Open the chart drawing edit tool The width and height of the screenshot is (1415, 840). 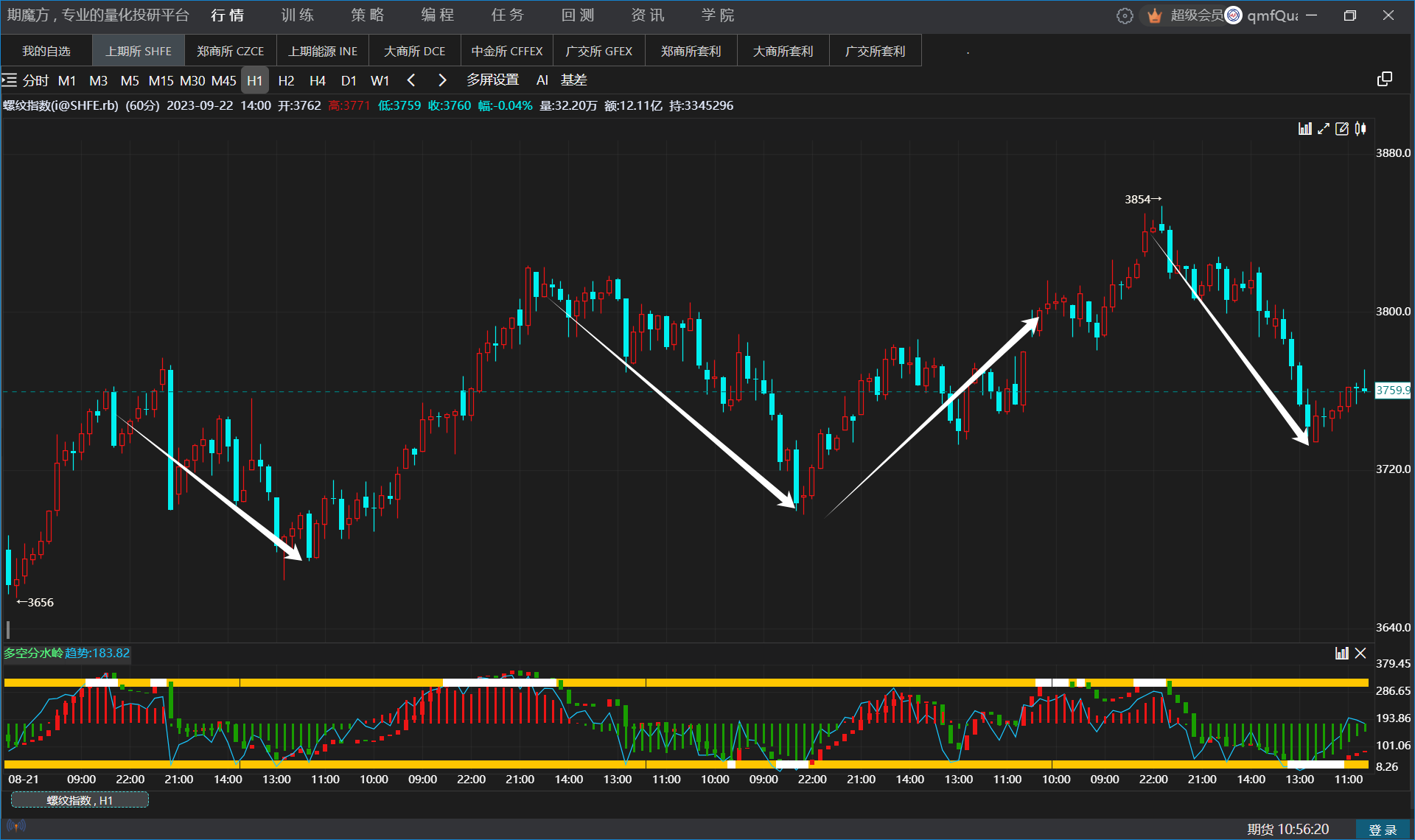coord(1342,129)
